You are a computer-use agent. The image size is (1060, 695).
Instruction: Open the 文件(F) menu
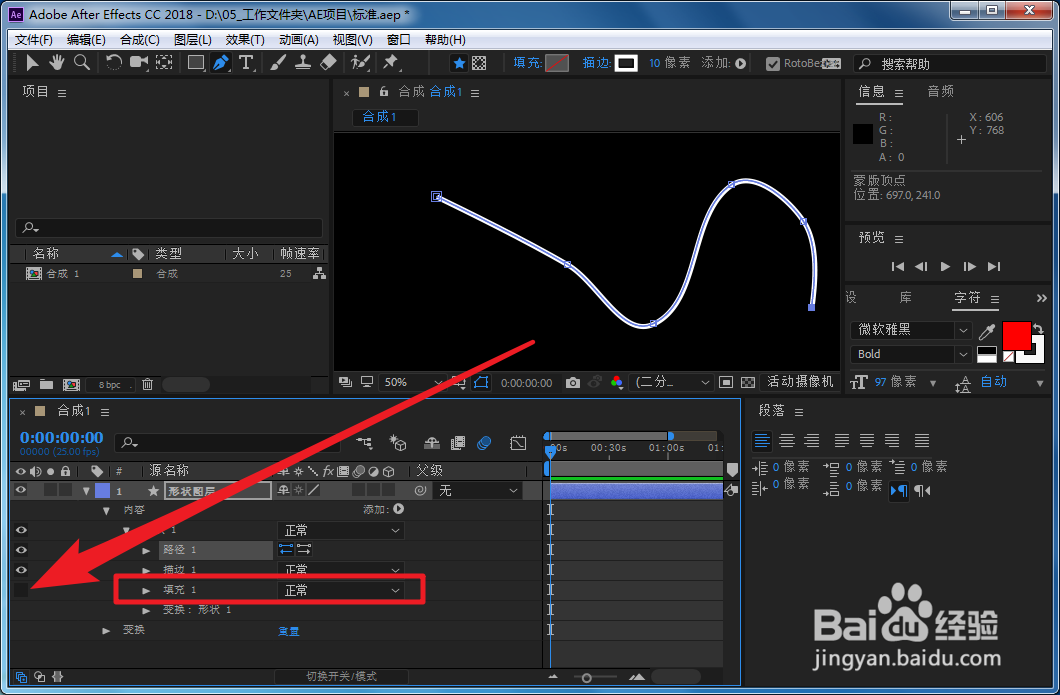33,40
